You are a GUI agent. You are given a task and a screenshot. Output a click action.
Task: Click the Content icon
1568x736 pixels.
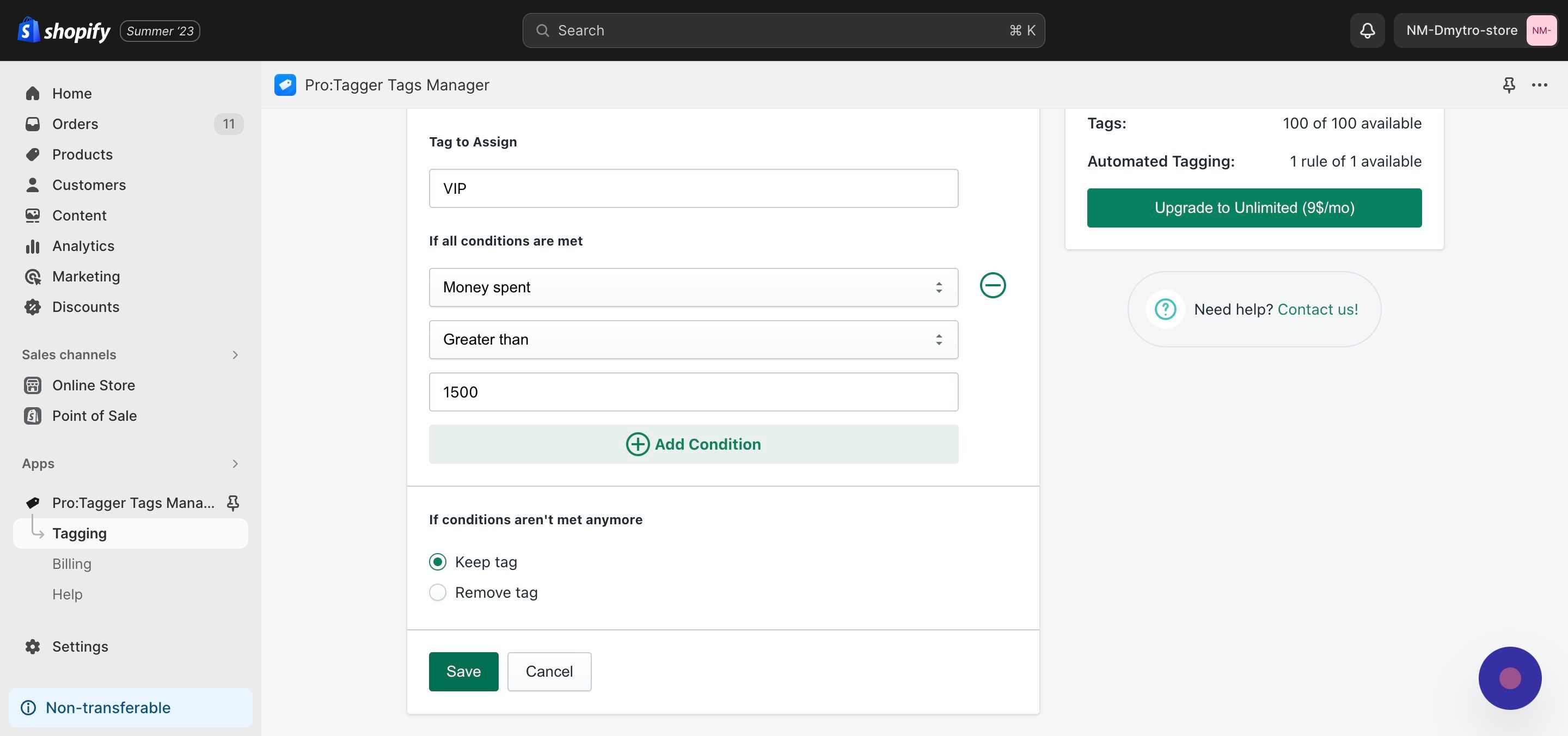(x=33, y=215)
